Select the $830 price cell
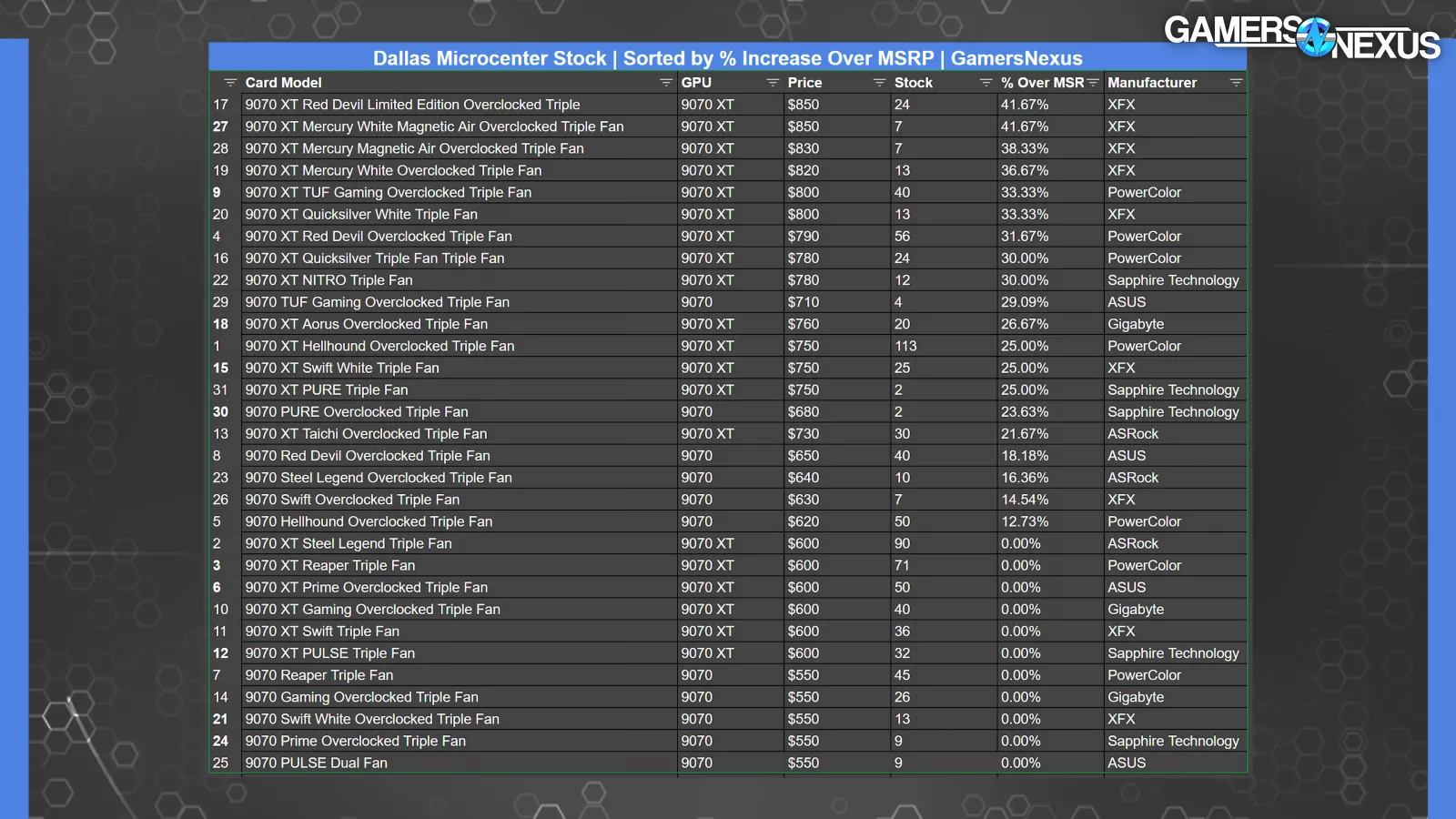This screenshot has height=819, width=1456. pos(803,148)
